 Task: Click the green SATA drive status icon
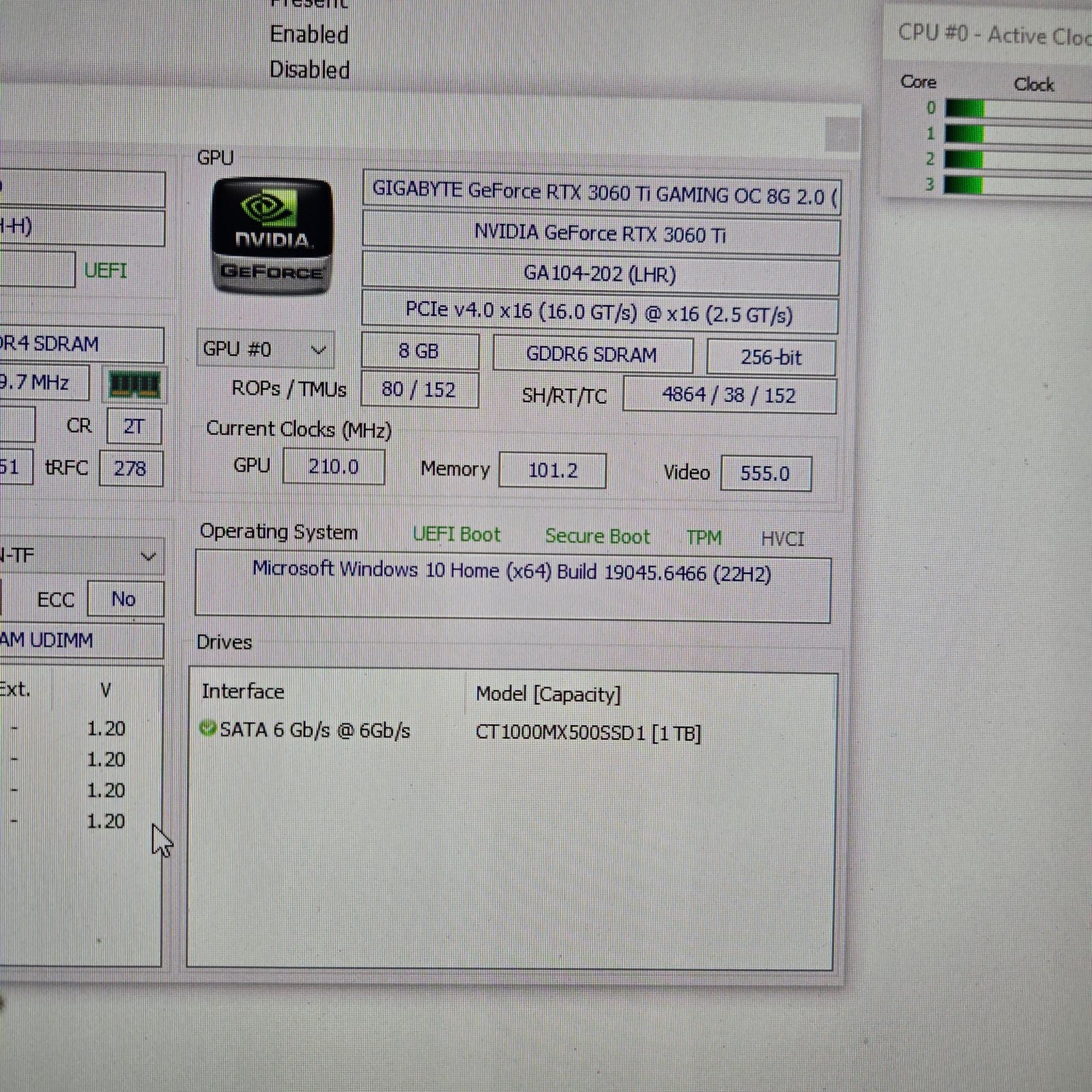point(207,728)
